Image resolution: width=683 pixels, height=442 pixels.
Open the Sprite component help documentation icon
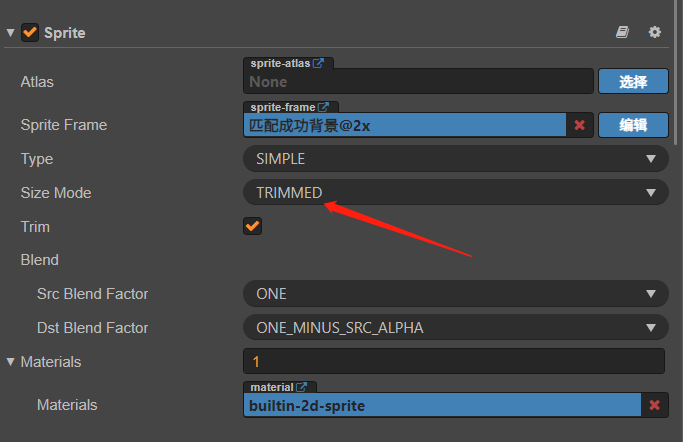[623, 32]
